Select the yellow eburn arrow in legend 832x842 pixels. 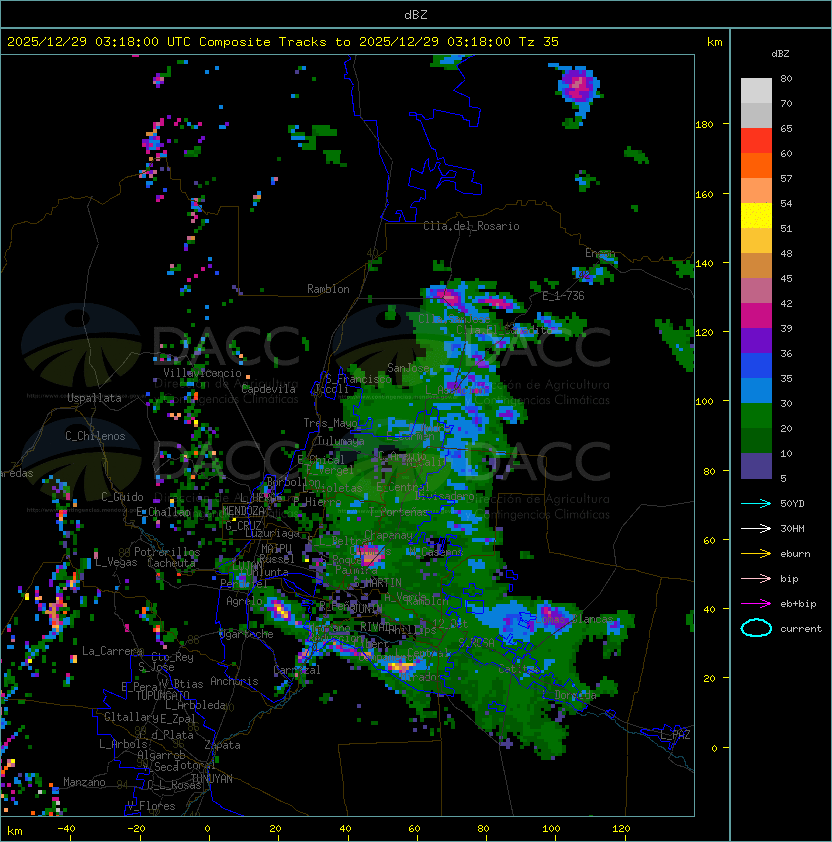click(756, 553)
